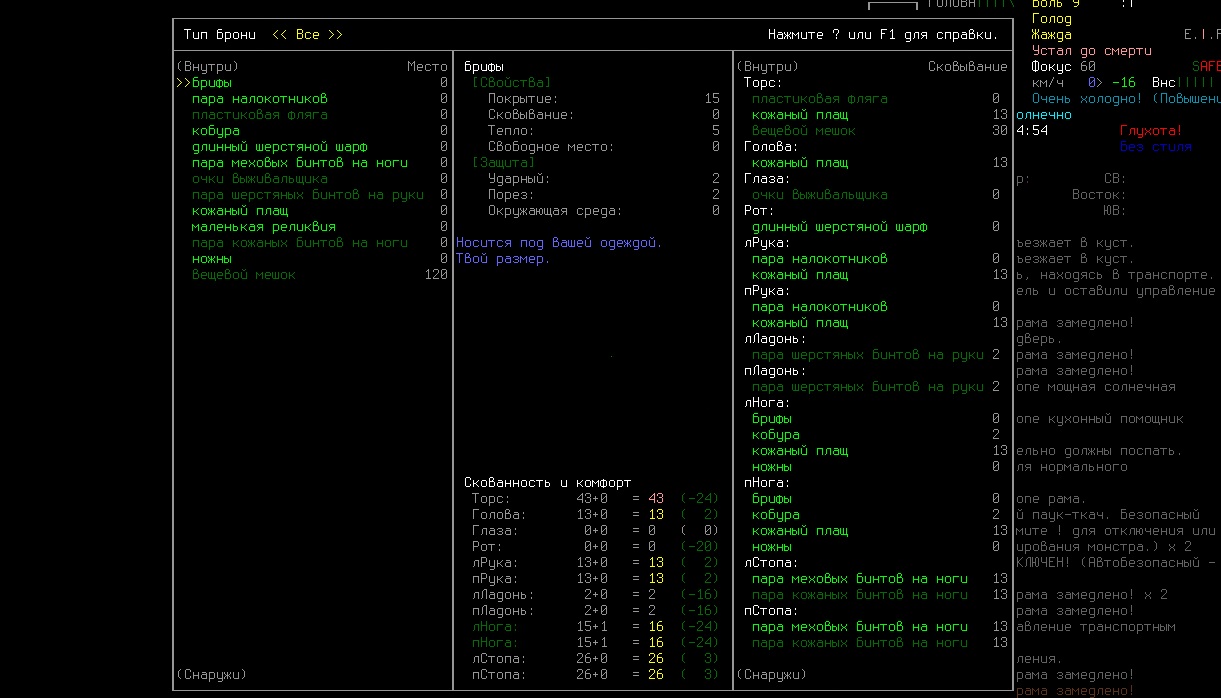This screenshot has height=698, width=1221.
Task: Click the Устал до смерти status
Action: 1092,50
